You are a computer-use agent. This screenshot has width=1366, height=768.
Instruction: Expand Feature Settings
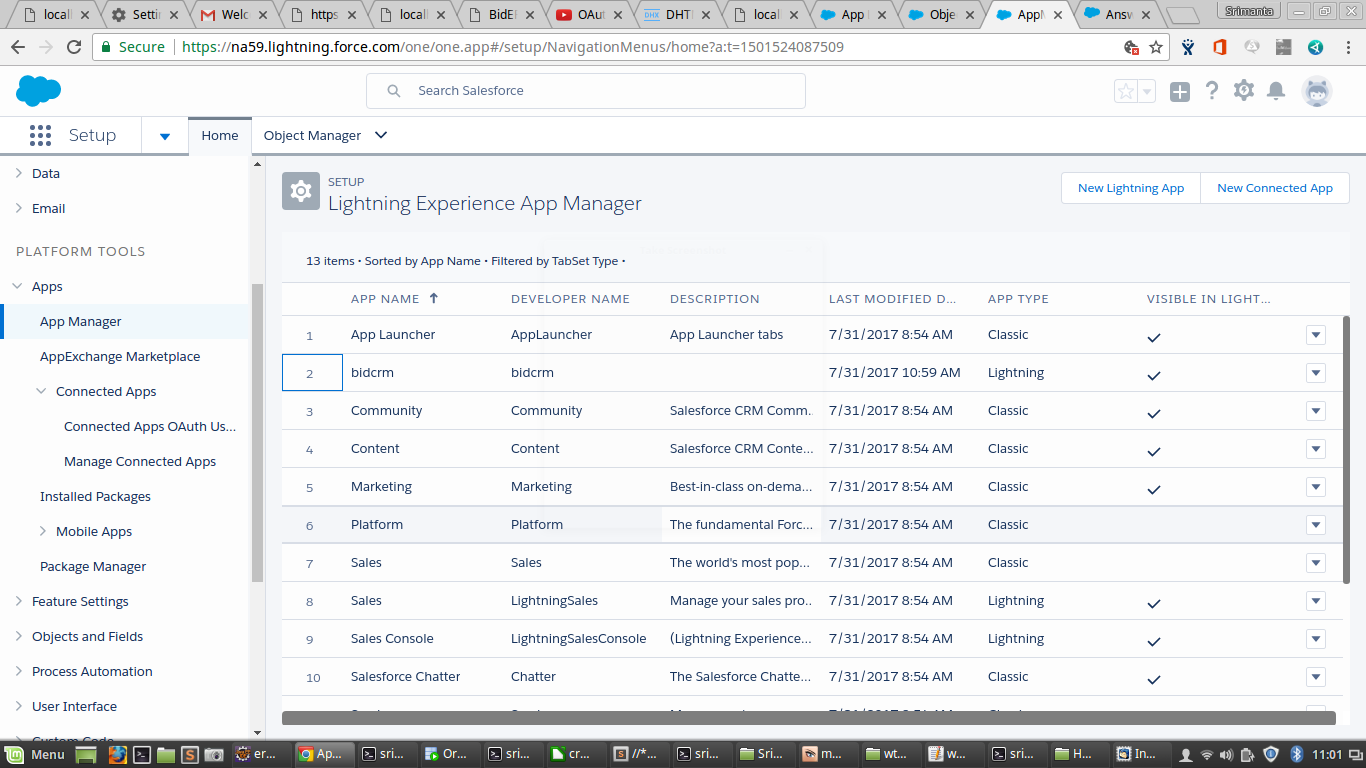18,601
